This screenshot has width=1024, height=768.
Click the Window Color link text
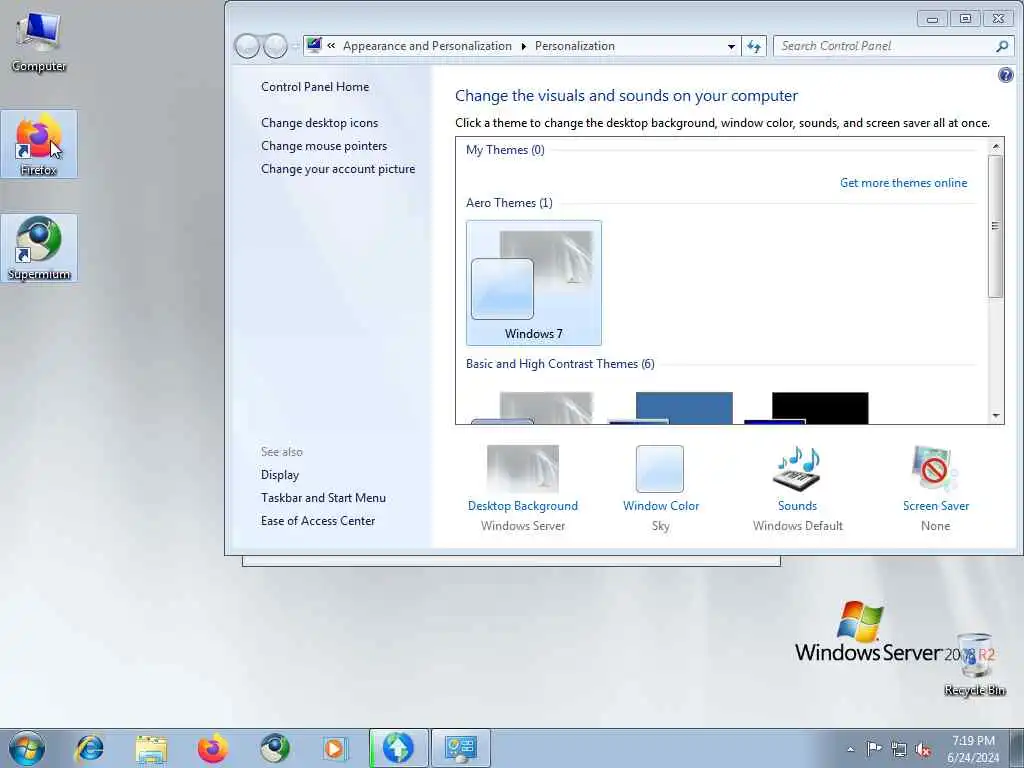[x=661, y=505]
